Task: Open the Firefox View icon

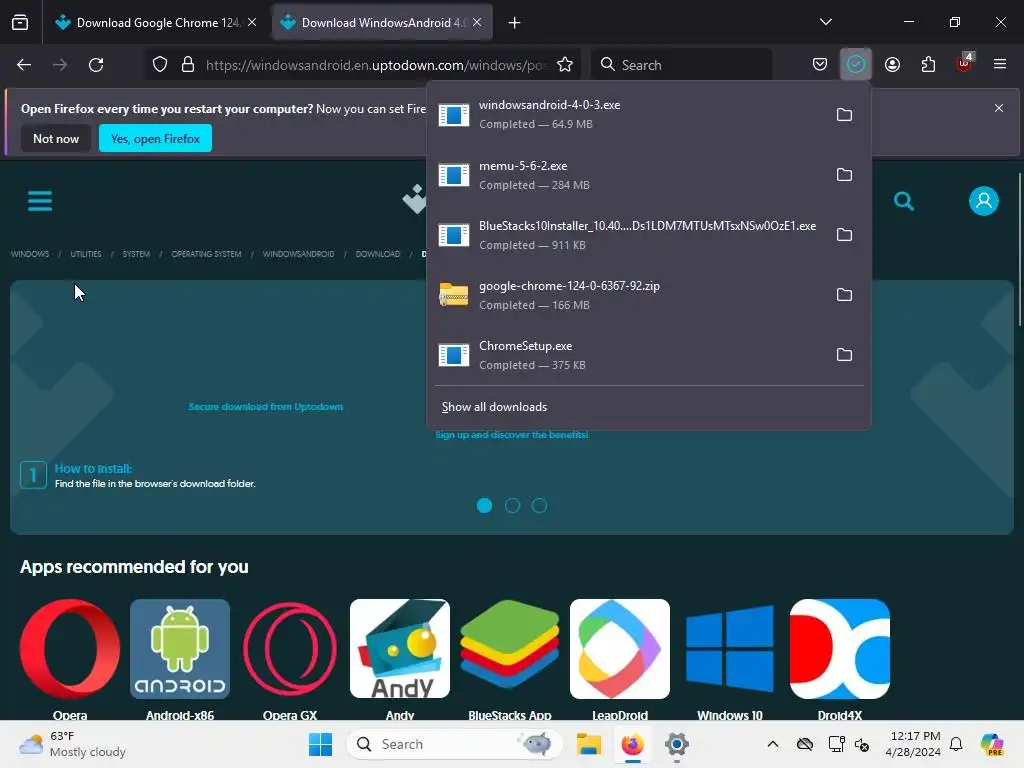Action: [x=20, y=22]
